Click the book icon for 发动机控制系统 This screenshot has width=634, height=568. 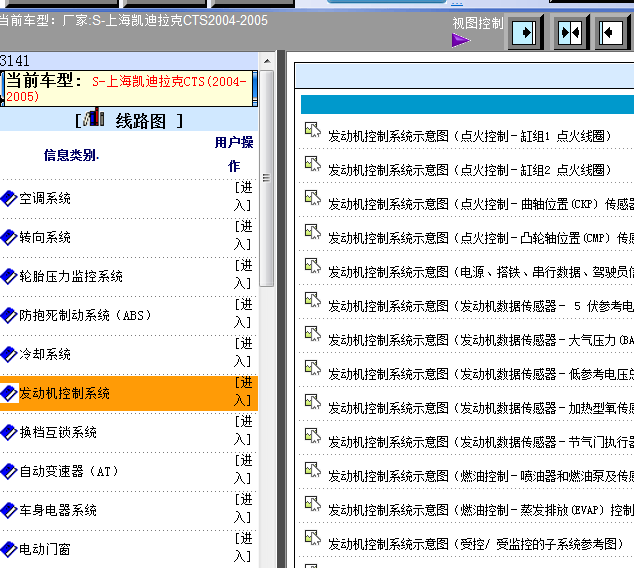pyautogui.click(x=8, y=393)
